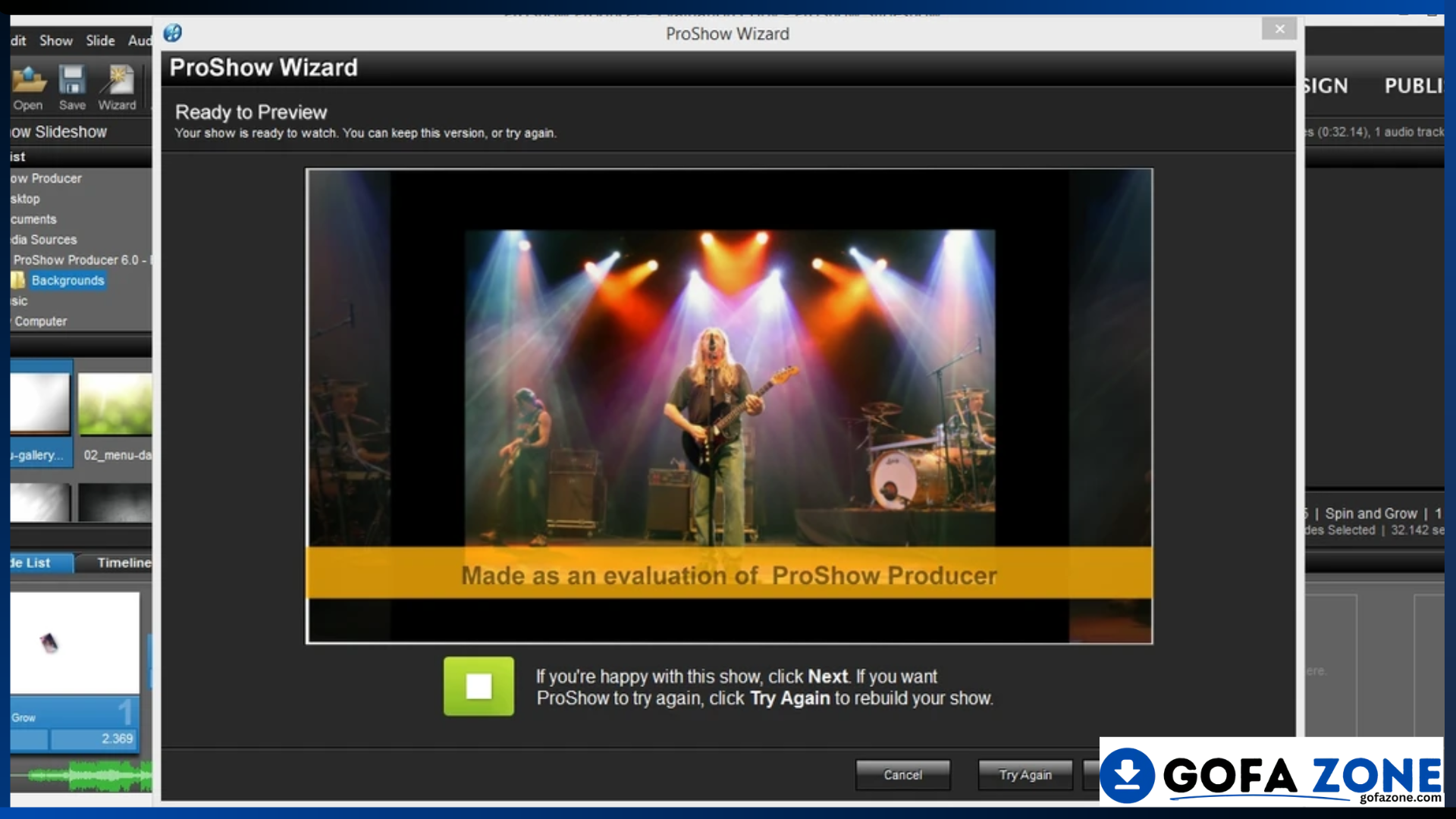Click the Cancel button in the wizard

(x=902, y=775)
